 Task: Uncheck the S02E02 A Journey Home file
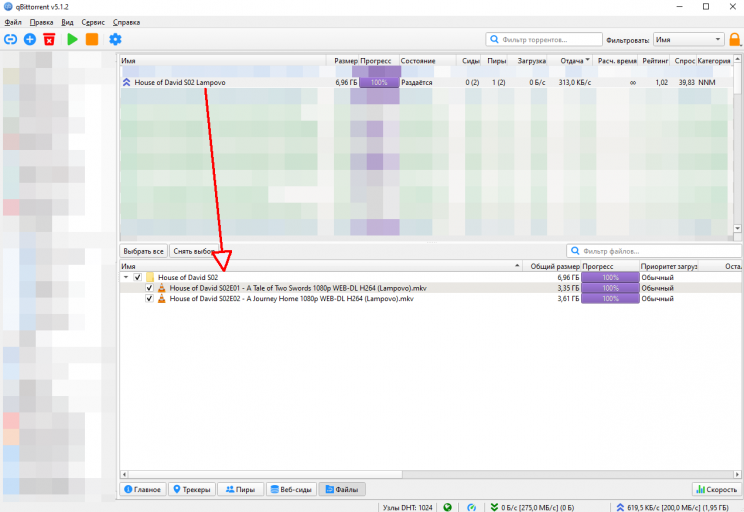point(149,298)
